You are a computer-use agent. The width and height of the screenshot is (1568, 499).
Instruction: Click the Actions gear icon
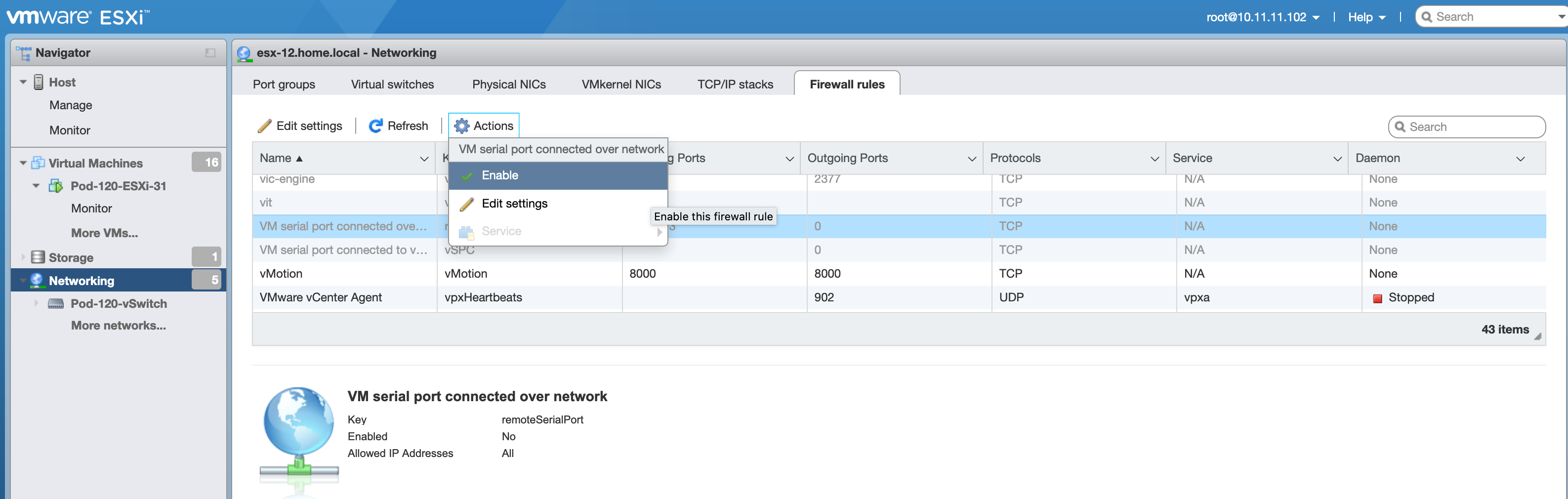[x=461, y=126]
